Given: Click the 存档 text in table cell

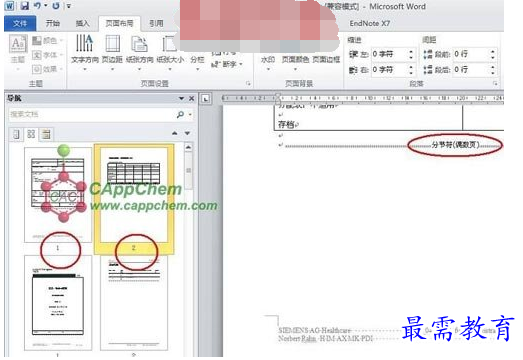Looking at the screenshot, I should pyautogui.click(x=287, y=124).
